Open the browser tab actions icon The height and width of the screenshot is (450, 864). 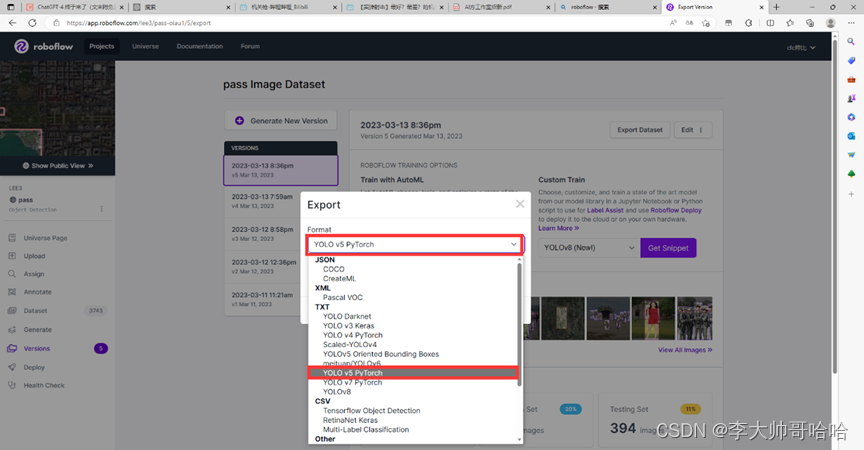point(11,7)
